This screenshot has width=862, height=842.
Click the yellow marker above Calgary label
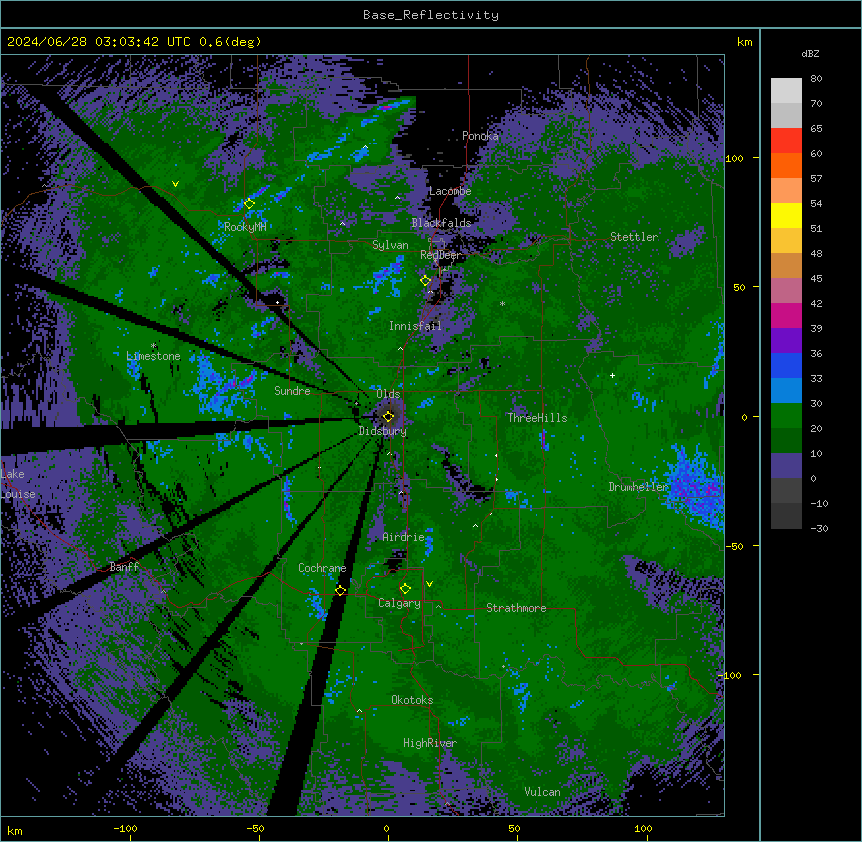point(405,589)
